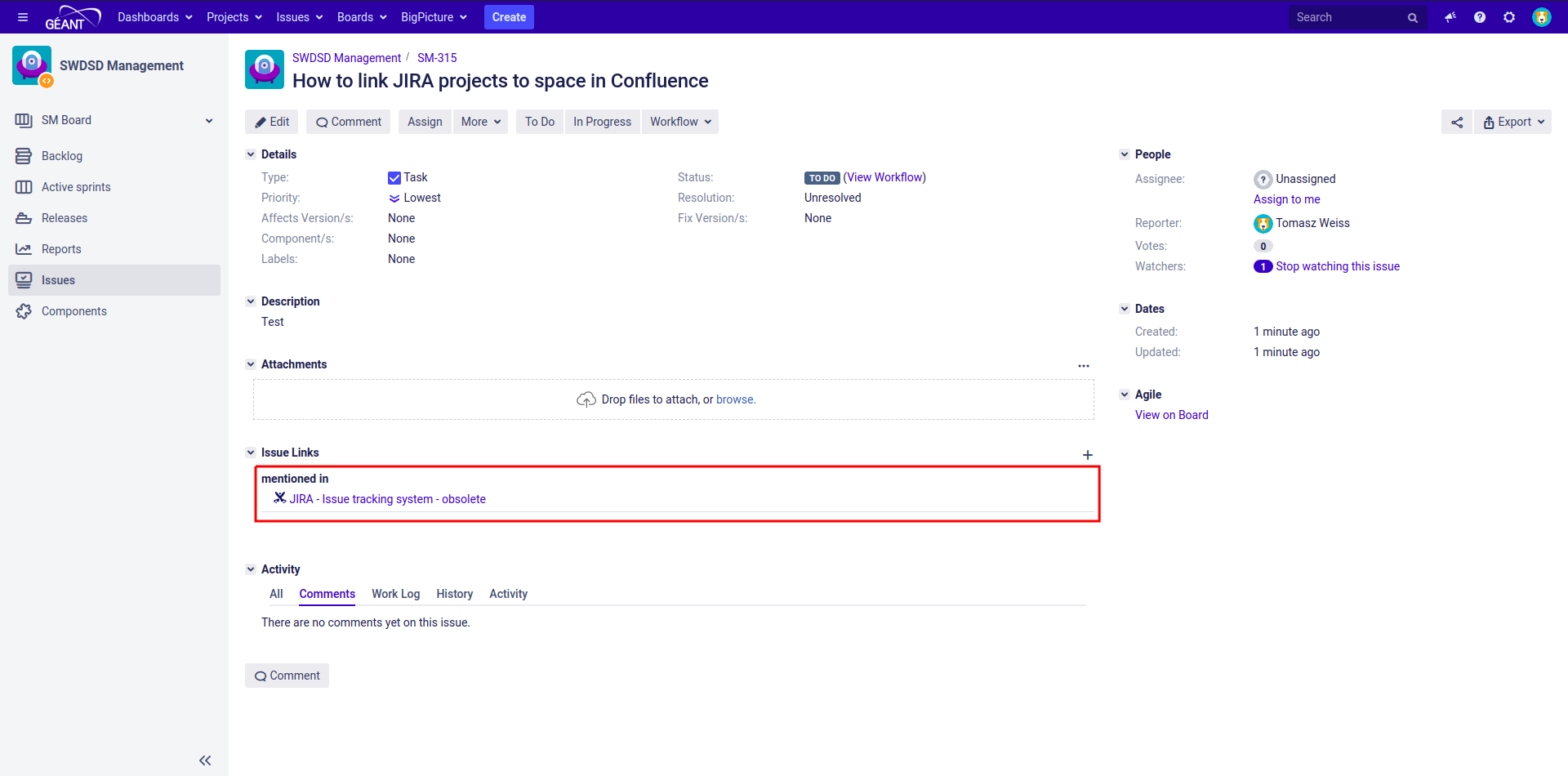The height and width of the screenshot is (776, 1568).
Task: Click the bottom Comment button
Action: pos(287,676)
